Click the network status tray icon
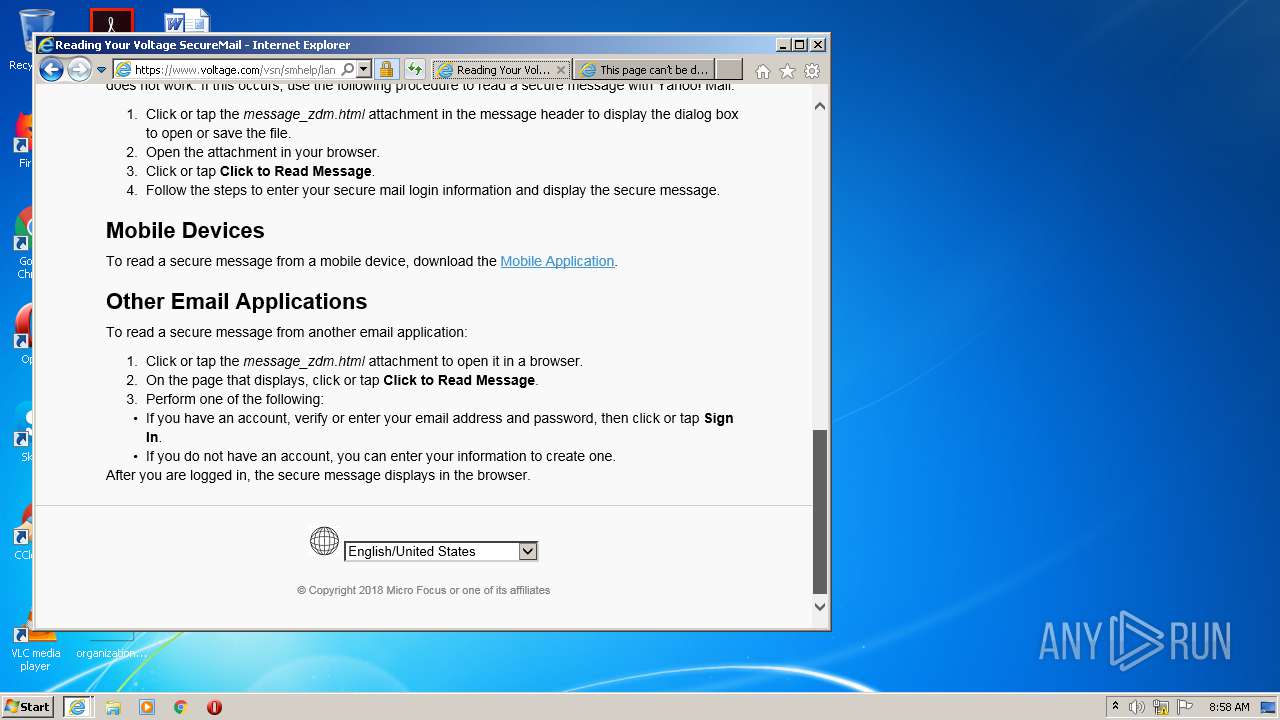This screenshot has width=1280, height=720. click(x=1161, y=707)
